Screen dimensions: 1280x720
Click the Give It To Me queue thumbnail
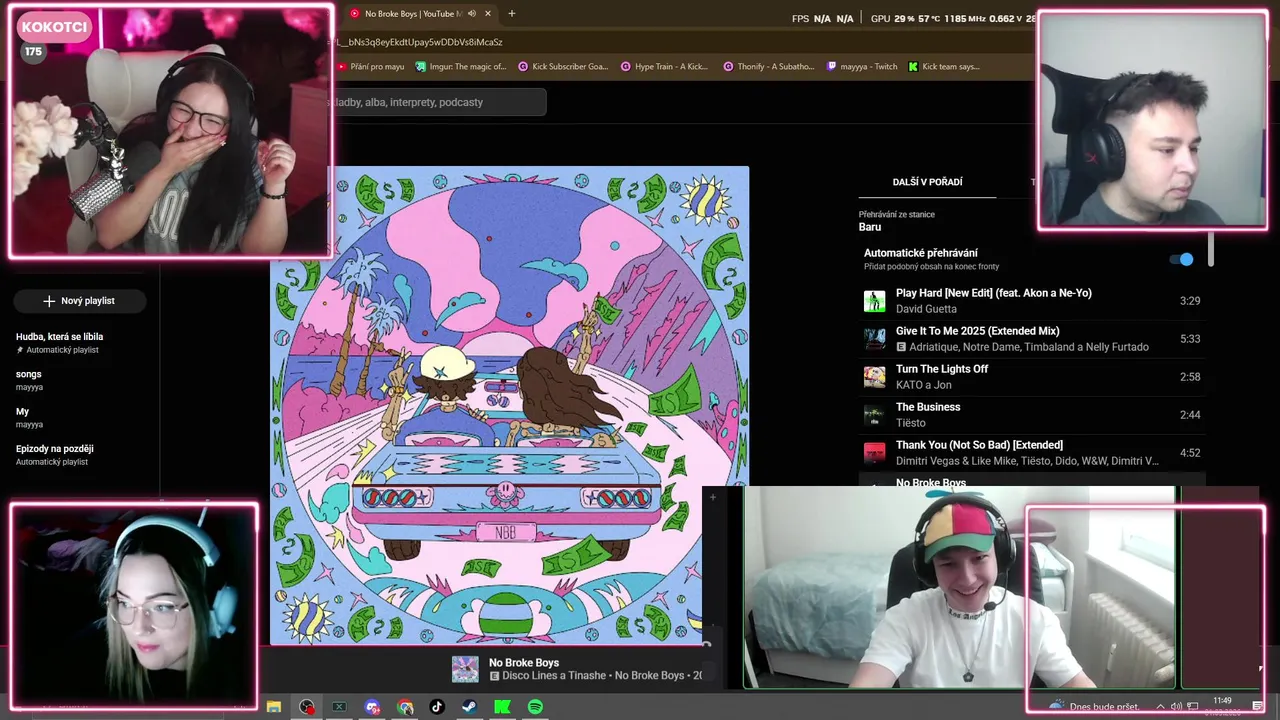[875, 339]
